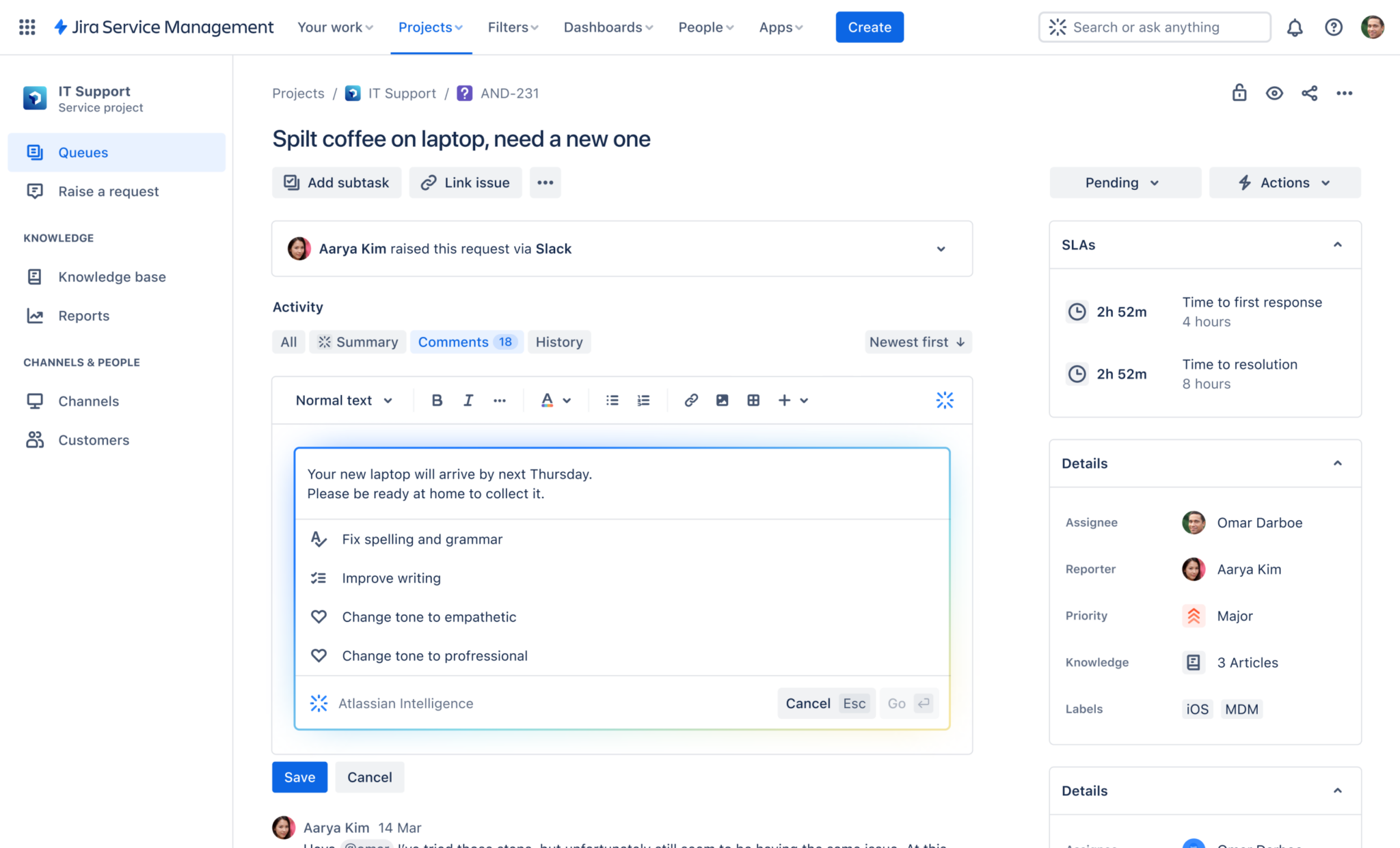Switch to the History activity tab
Screen dimensions: 1400x848
558,342
